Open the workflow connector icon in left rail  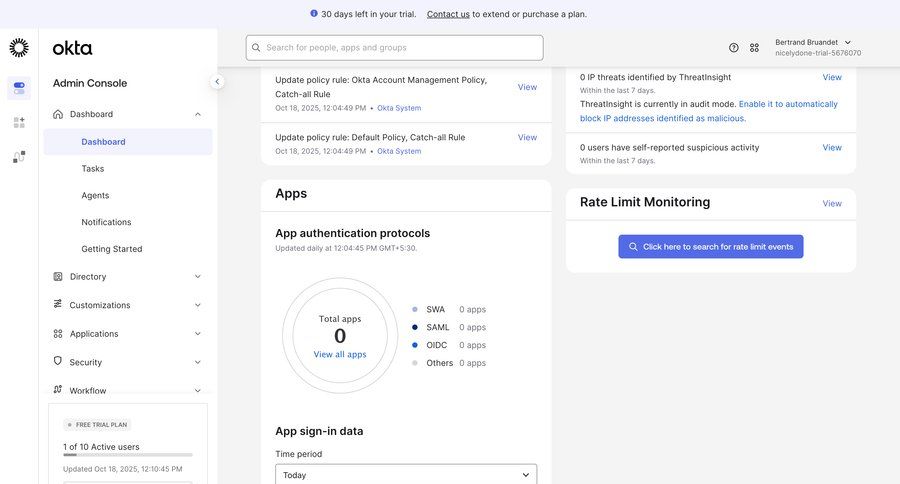coord(19,157)
